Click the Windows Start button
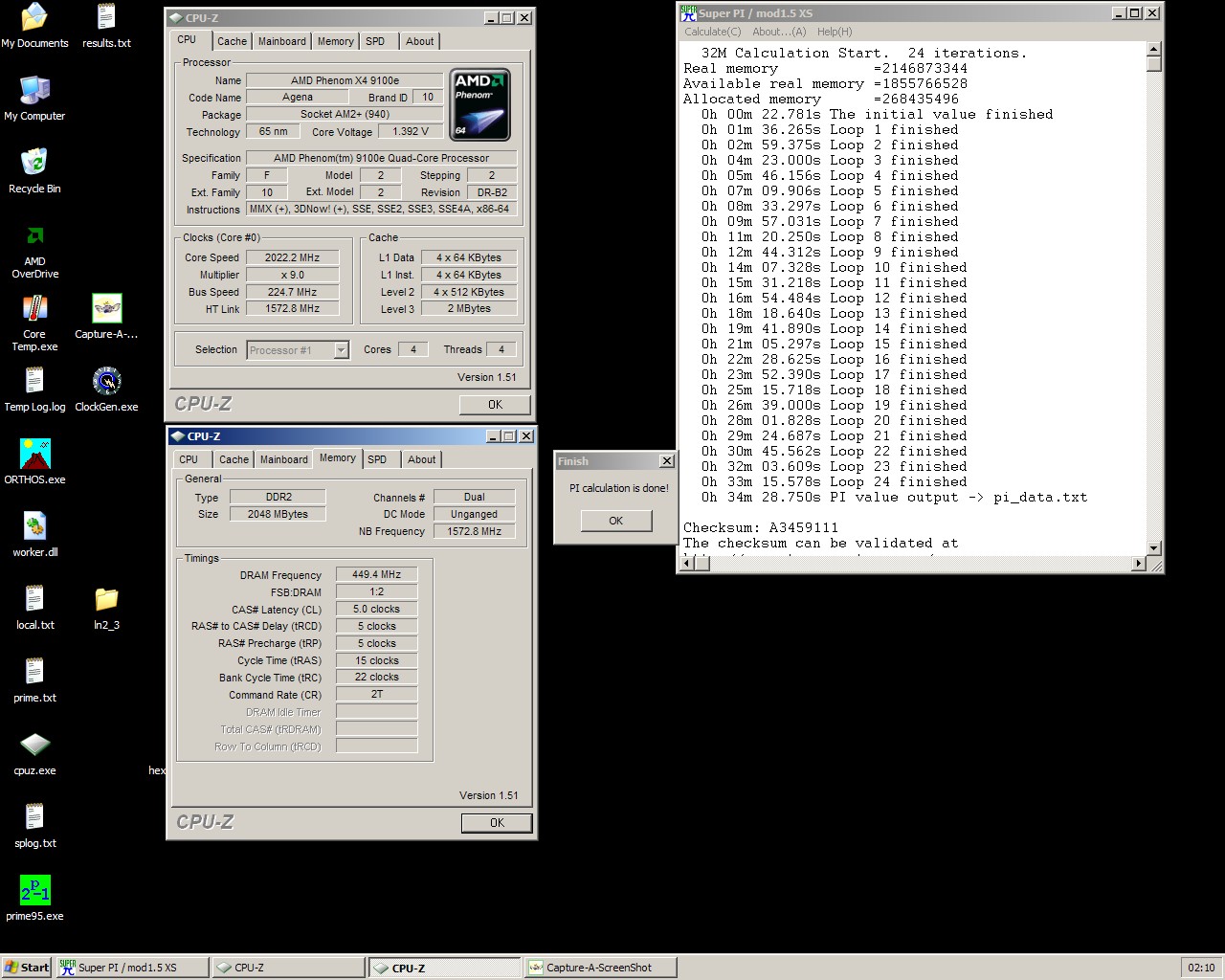 (27, 968)
